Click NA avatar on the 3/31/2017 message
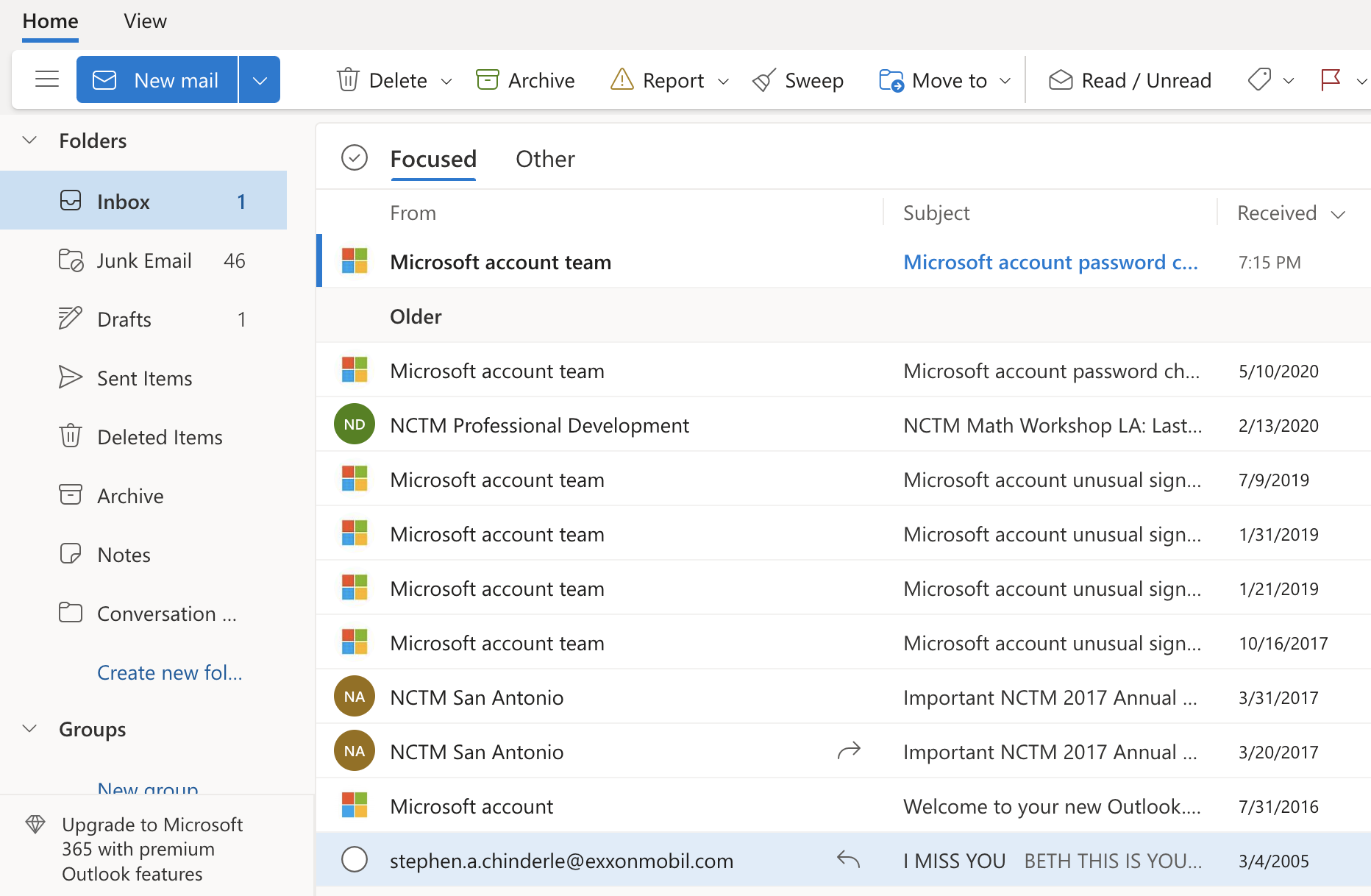 [355, 696]
